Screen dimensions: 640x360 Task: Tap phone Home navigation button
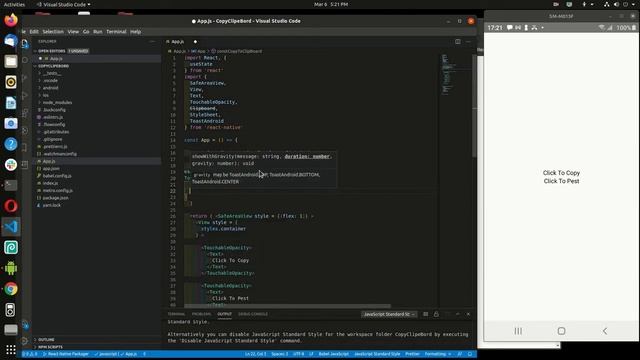click(x=561, y=331)
